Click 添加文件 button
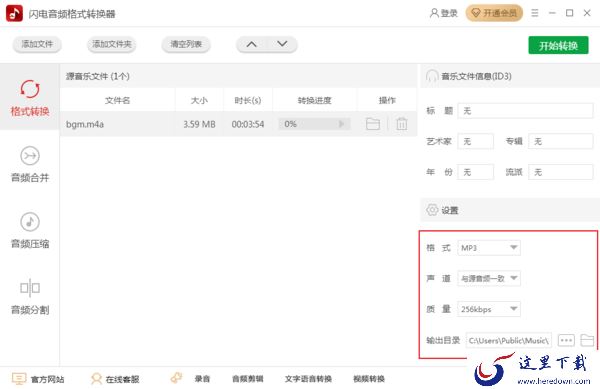 (37, 44)
